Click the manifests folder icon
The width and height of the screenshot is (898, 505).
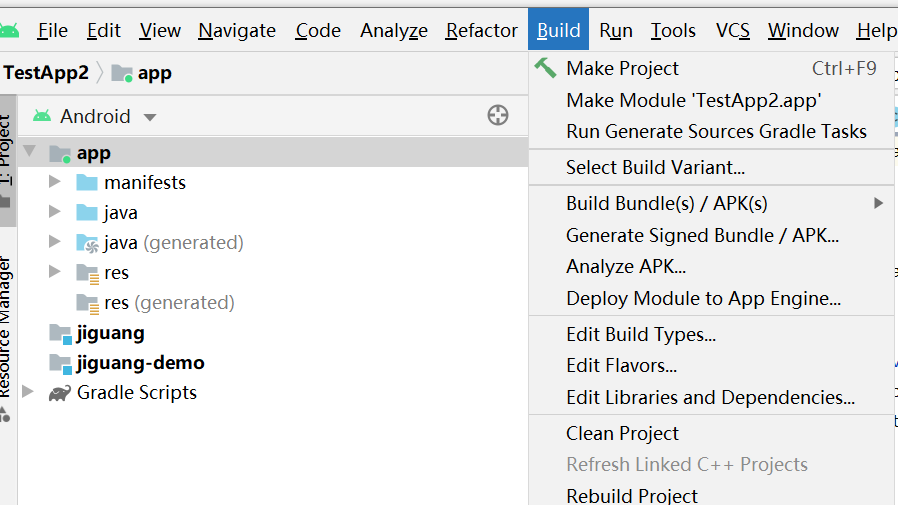pos(87,183)
